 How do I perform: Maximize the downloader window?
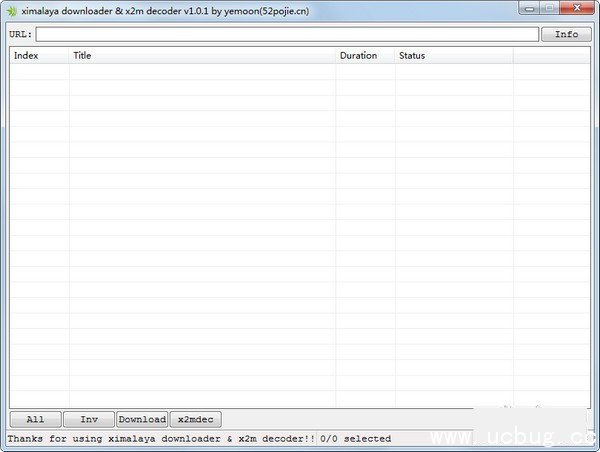(x=549, y=8)
